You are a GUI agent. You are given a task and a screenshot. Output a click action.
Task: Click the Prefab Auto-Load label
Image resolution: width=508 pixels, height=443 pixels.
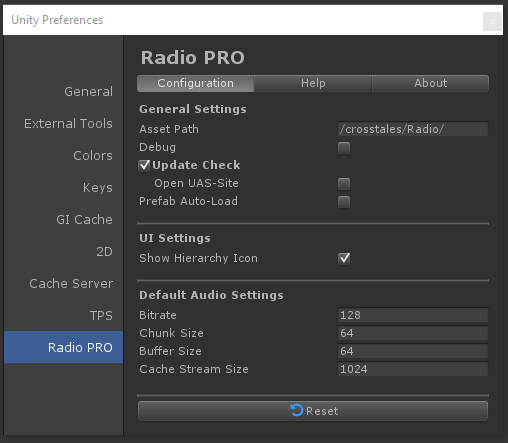pyautogui.click(x=188, y=201)
